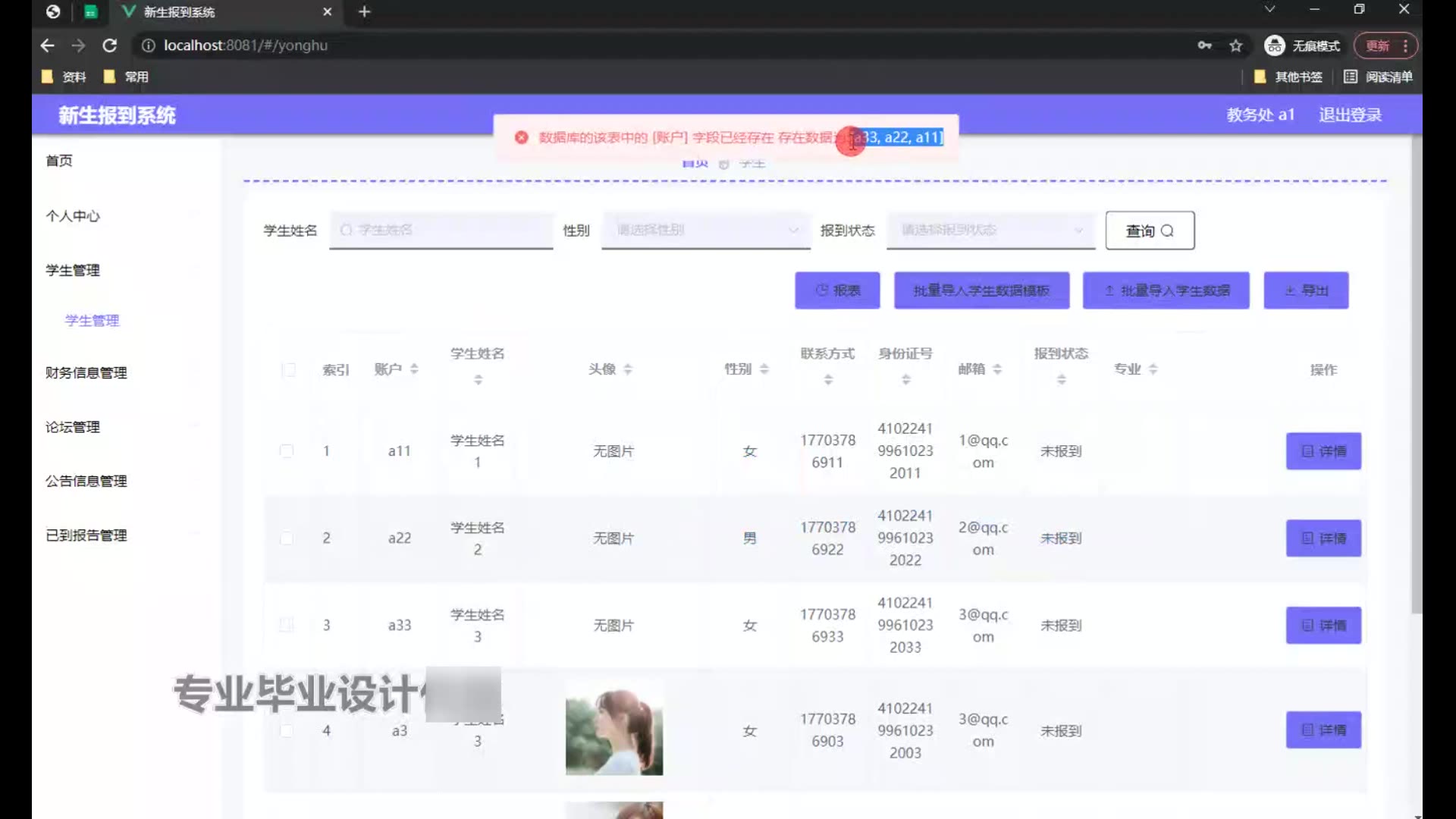Click the red error icon in the alert message
The image size is (1456, 819).
click(521, 137)
